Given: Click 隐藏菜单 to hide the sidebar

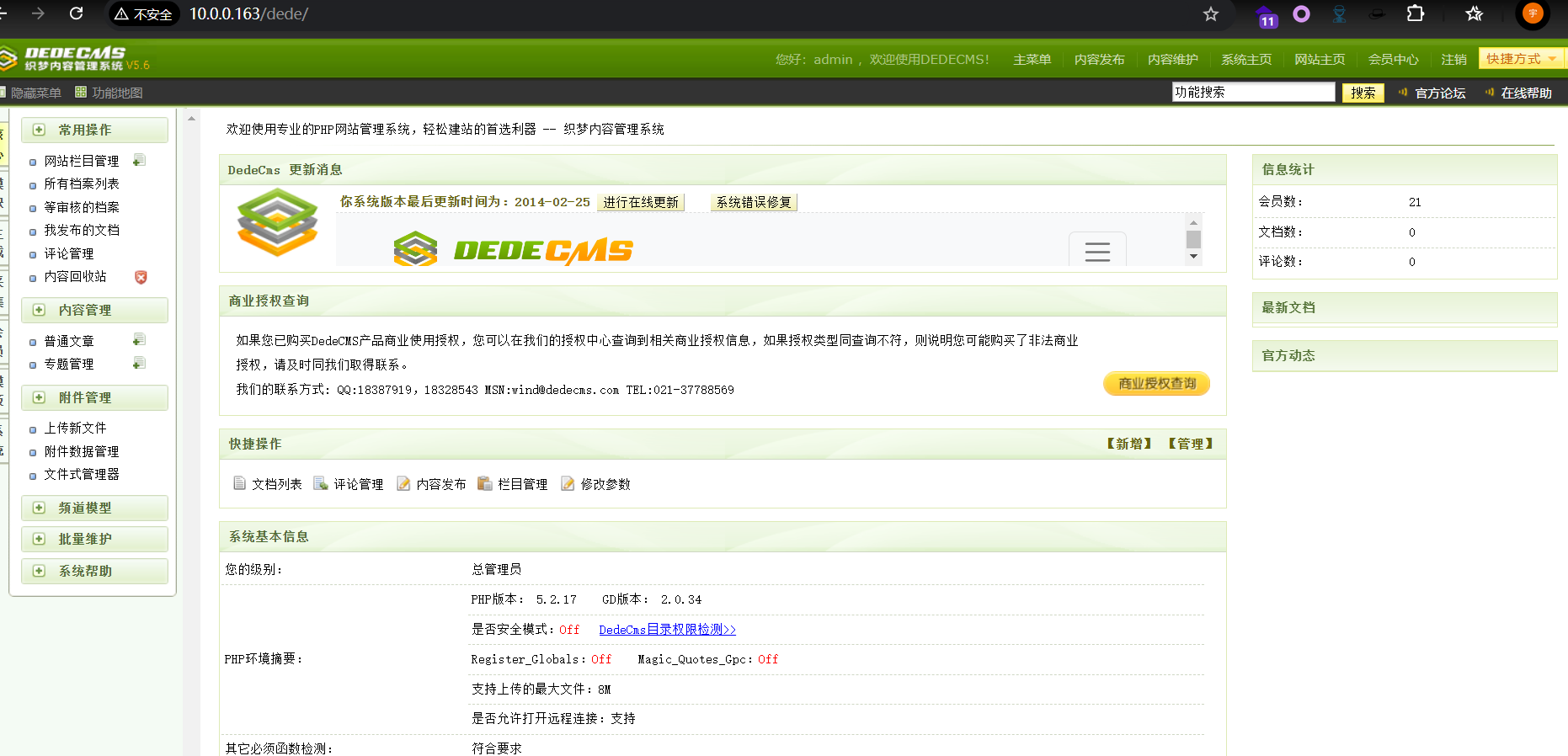Looking at the screenshot, I should (35, 93).
